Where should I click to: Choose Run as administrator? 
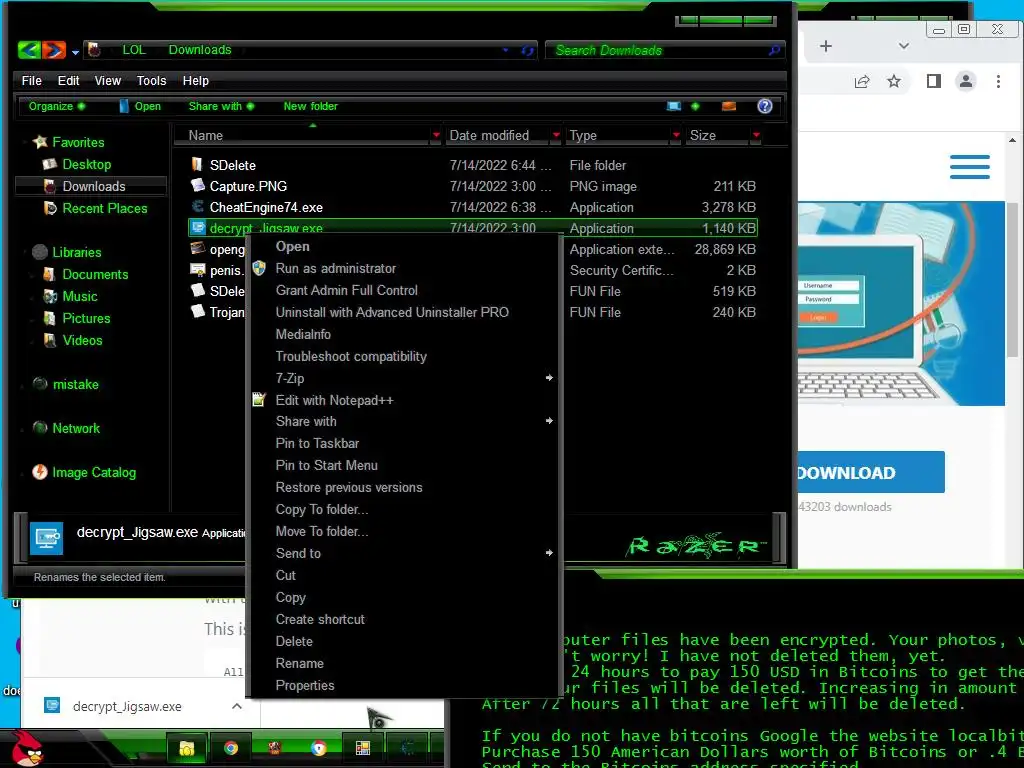pos(335,268)
